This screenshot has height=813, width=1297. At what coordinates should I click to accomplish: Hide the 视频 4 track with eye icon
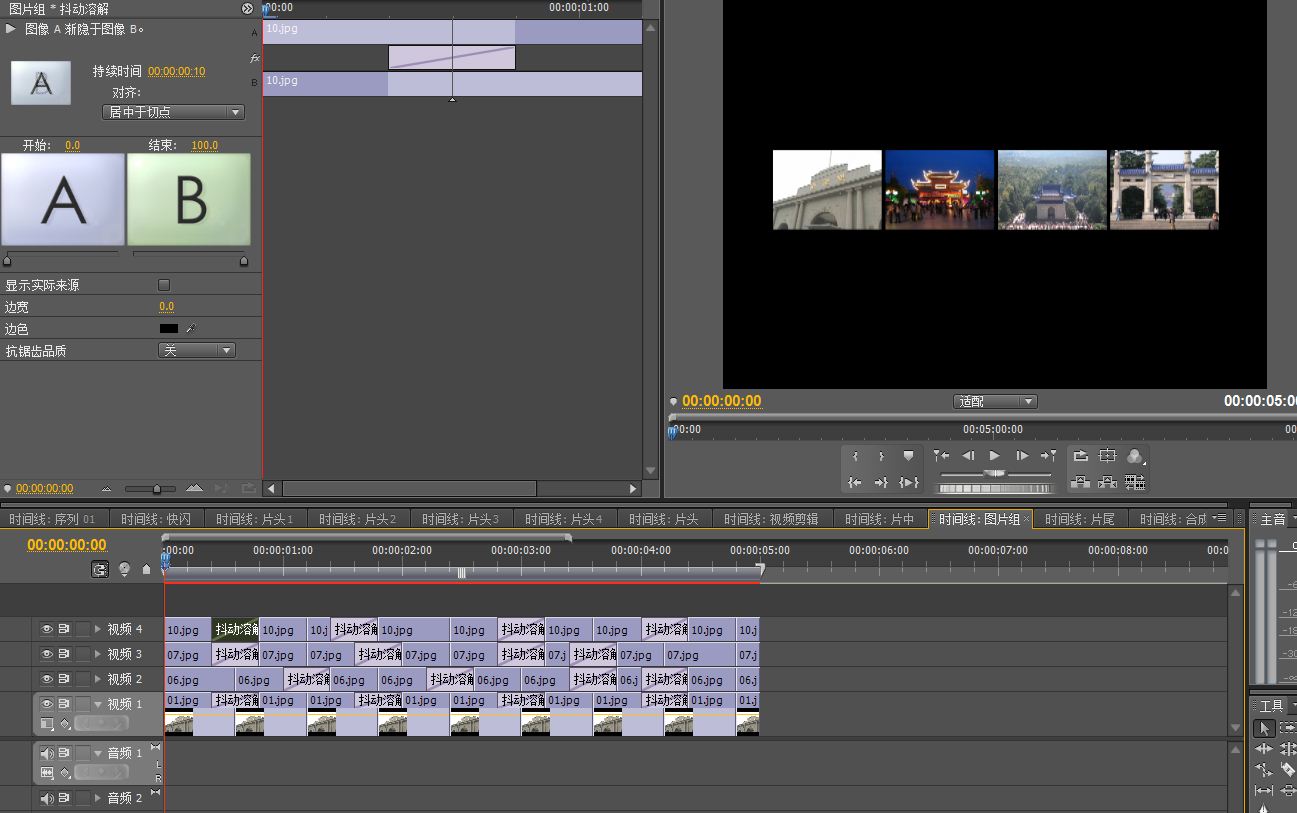point(46,629)
